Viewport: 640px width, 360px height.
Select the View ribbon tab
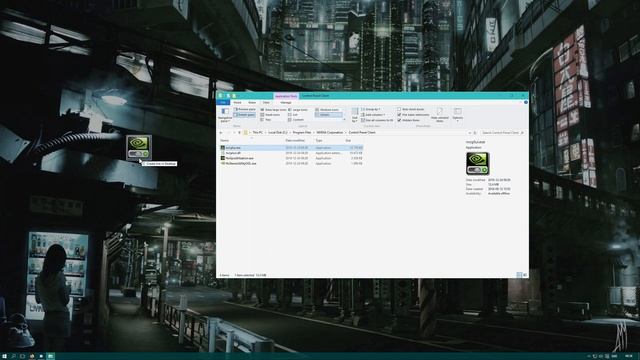click(266, 102)
